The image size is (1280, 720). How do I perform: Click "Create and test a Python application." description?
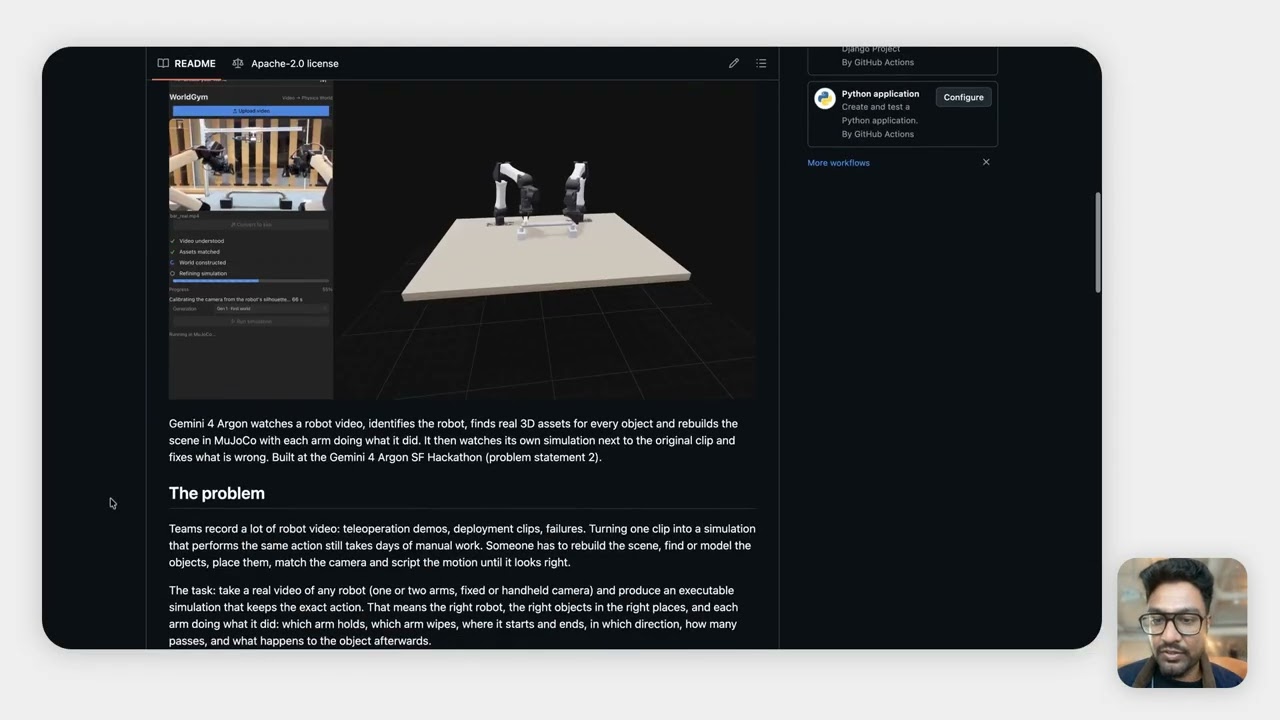[879, 114]
